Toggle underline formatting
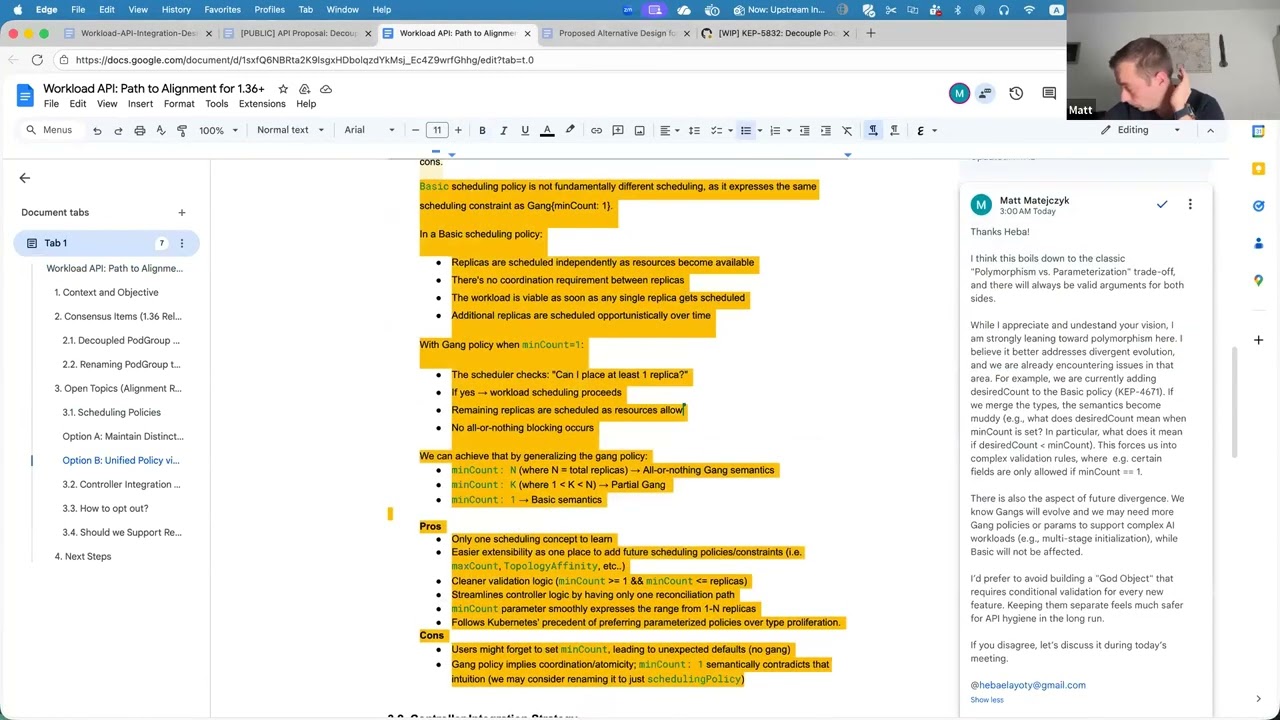1280x720 pixels. click(525, 130)
